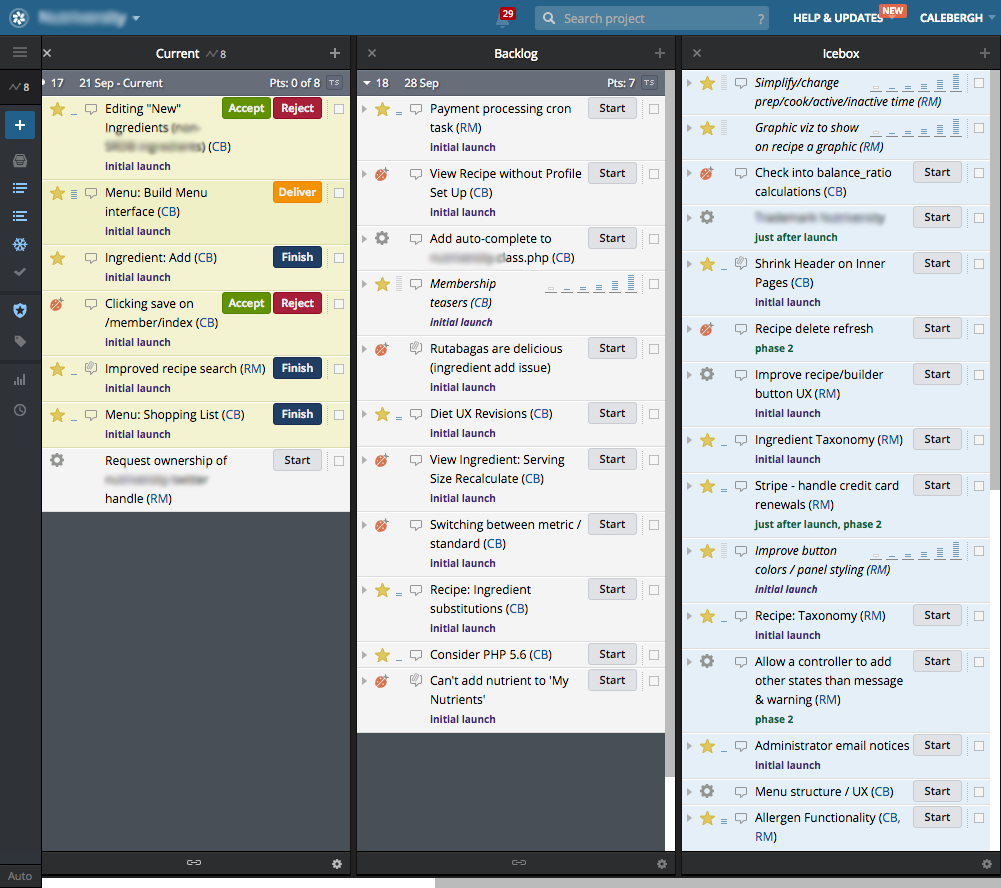Open gear settings at bottom of Backlog panel

661,864
